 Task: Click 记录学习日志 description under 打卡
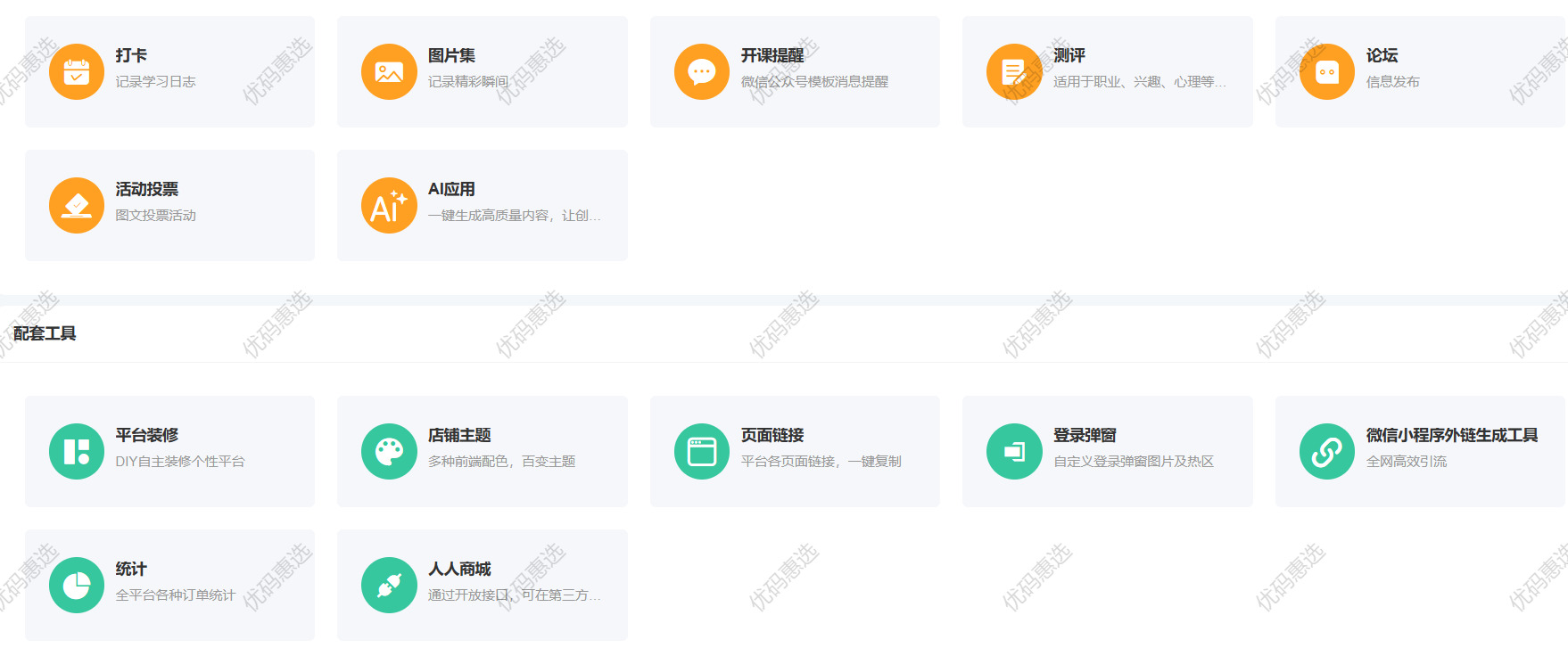click(155, 82)
